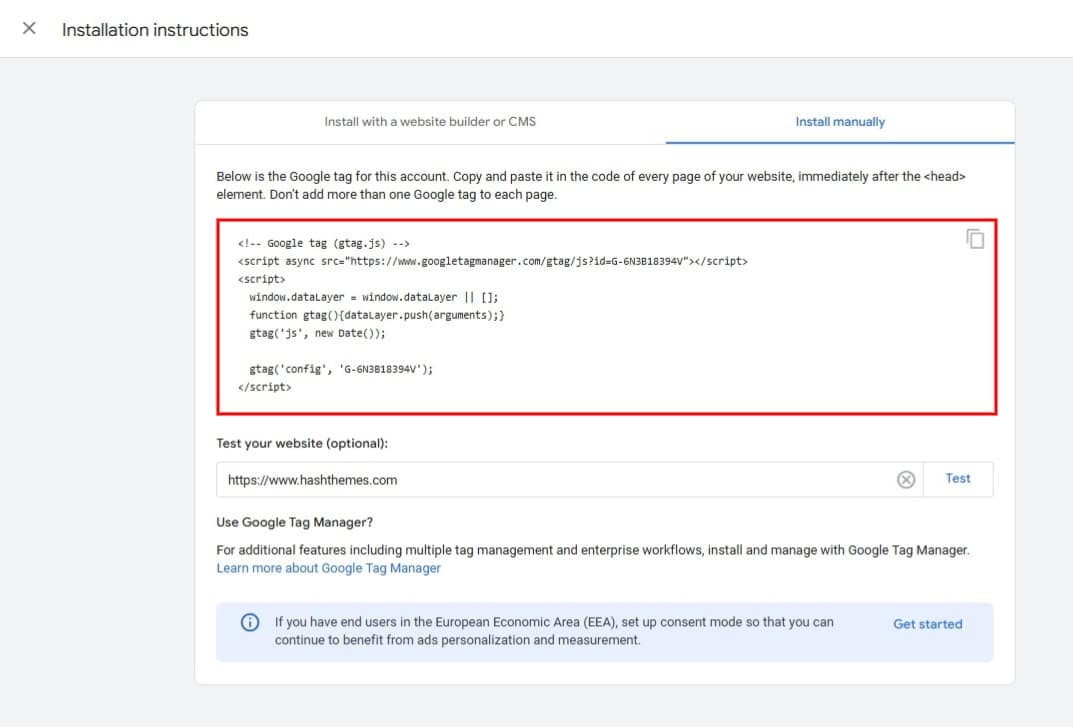Click the gtag('js', new Date()) line

317,333
